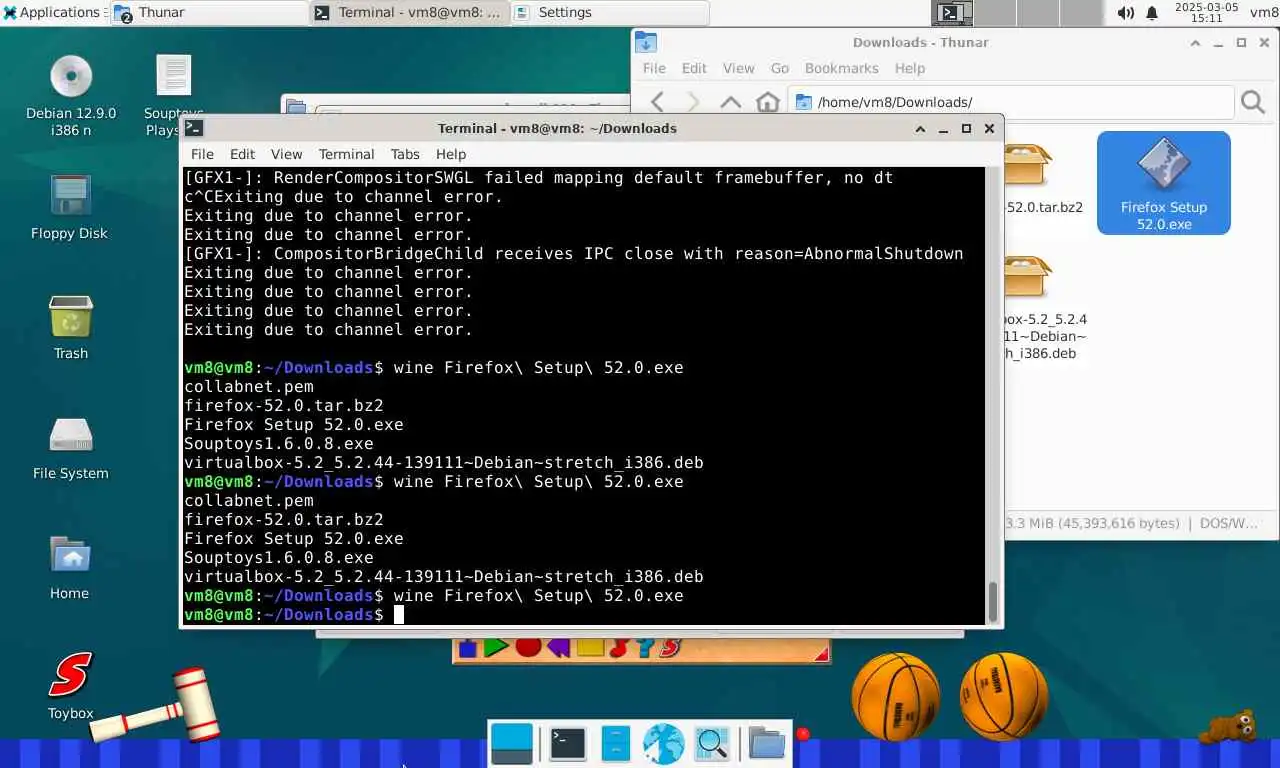Open Thunar's Help menu

[x=910, y=68]
